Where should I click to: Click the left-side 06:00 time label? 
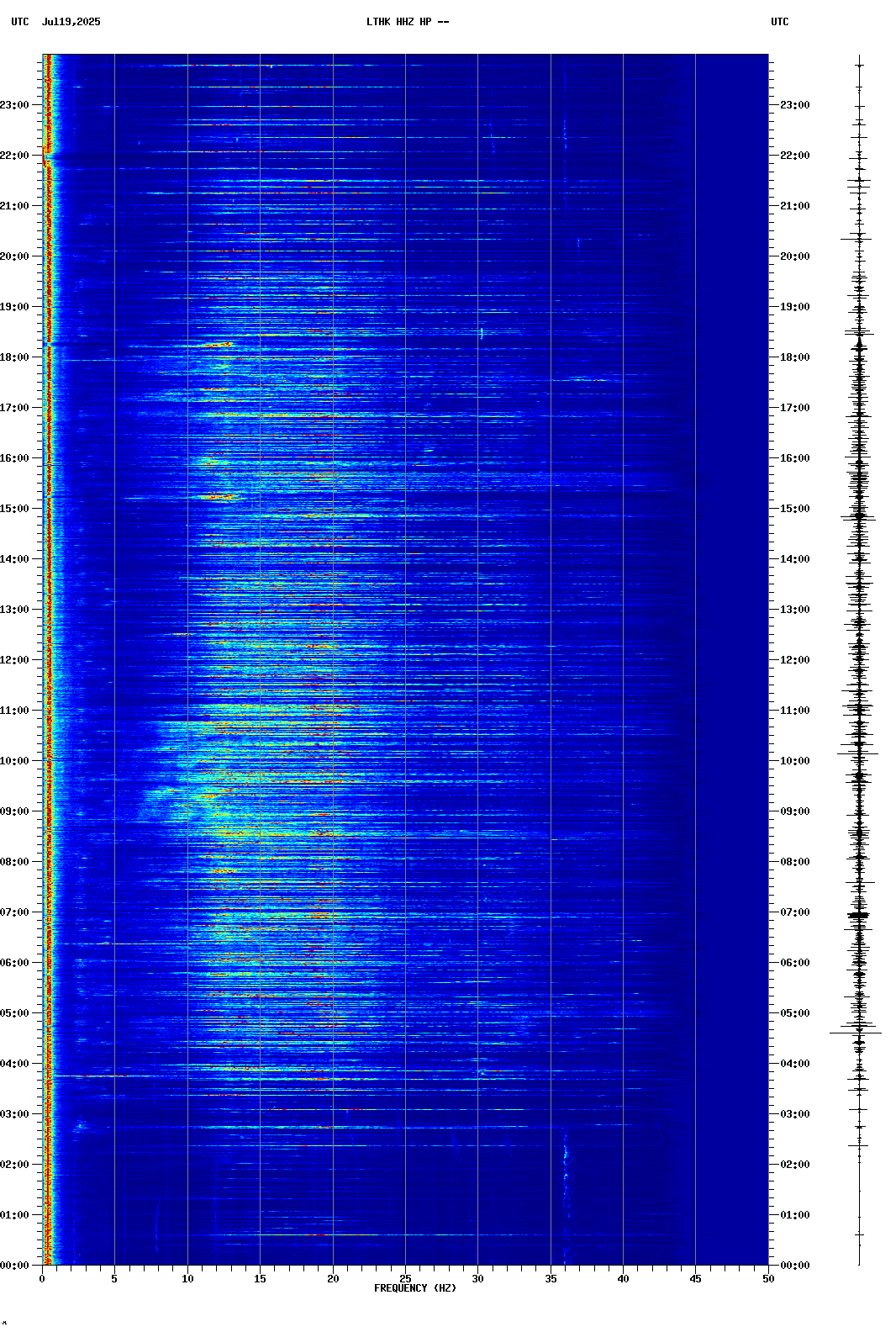pyautogui.click(x=14, y=963)
